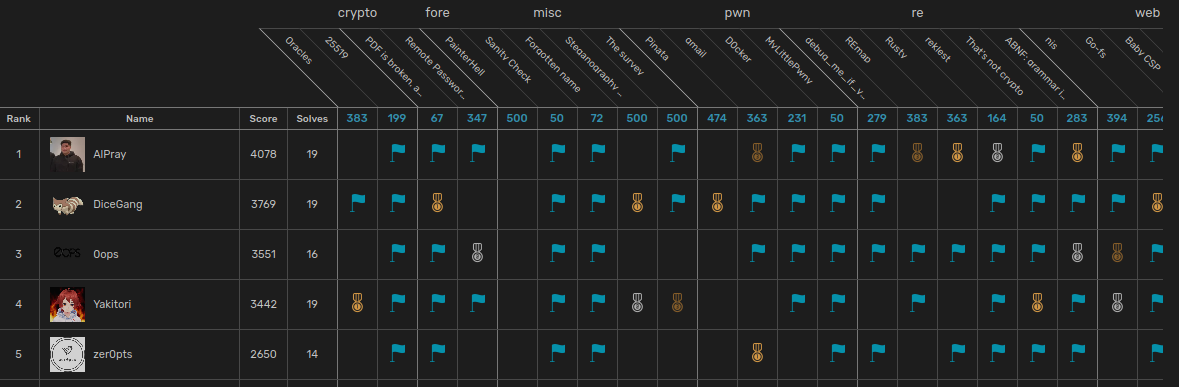The width and height of the screenshot is (1179, 387).
Task: Click the zer0pts team avatar
Action: tap(68, 354)
